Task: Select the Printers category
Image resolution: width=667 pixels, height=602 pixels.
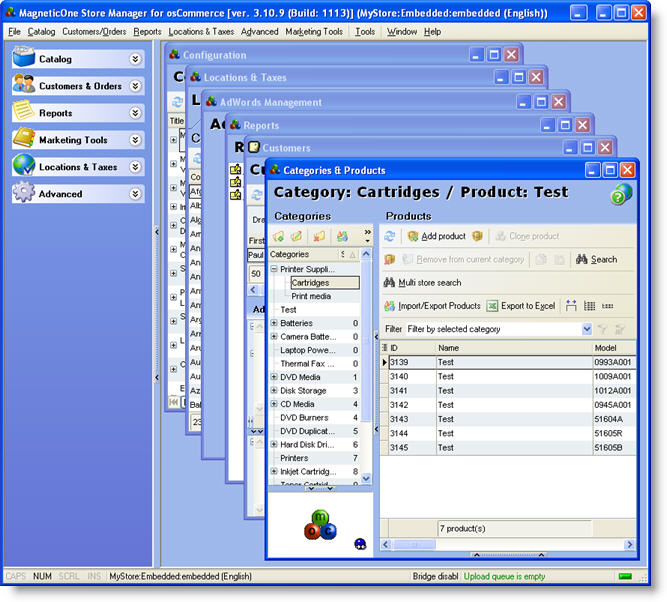Action: [x=294, y=458]
